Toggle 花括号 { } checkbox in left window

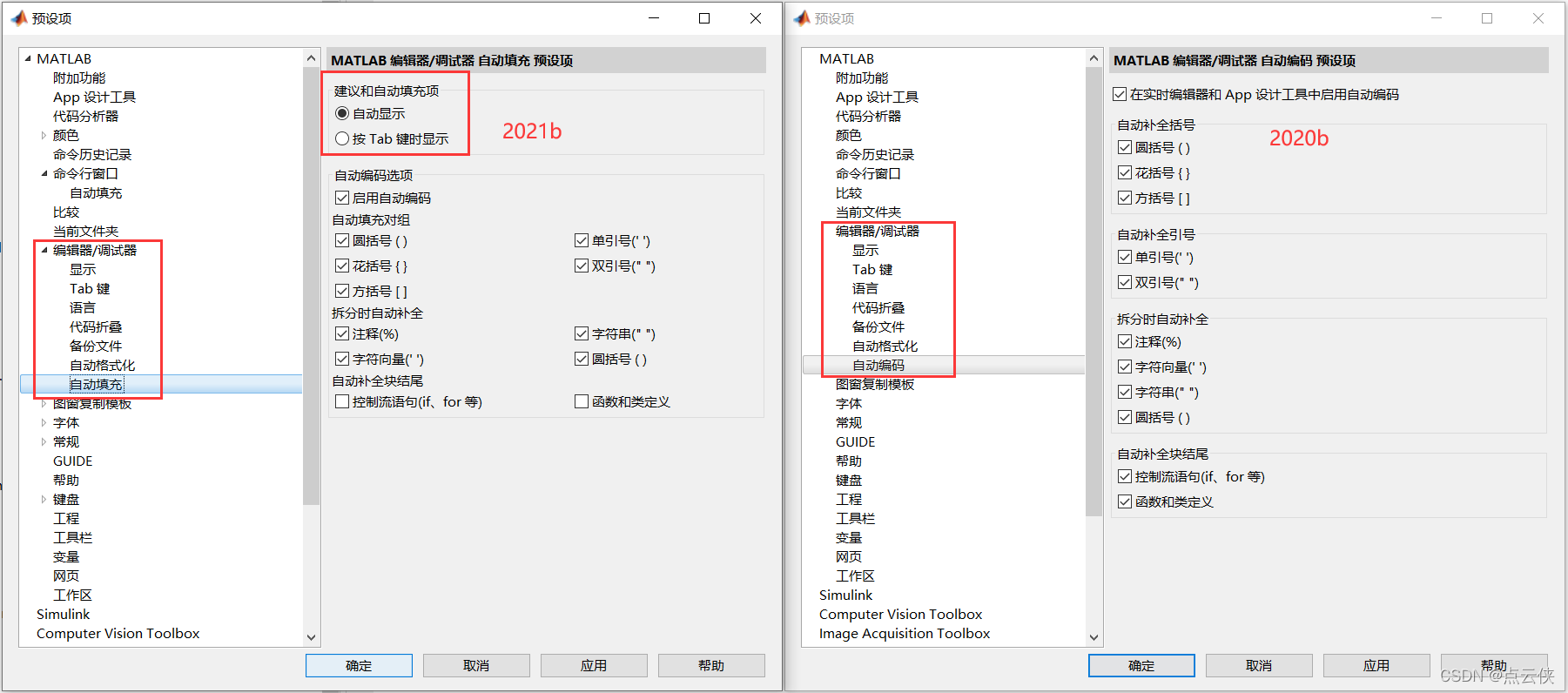342,266
